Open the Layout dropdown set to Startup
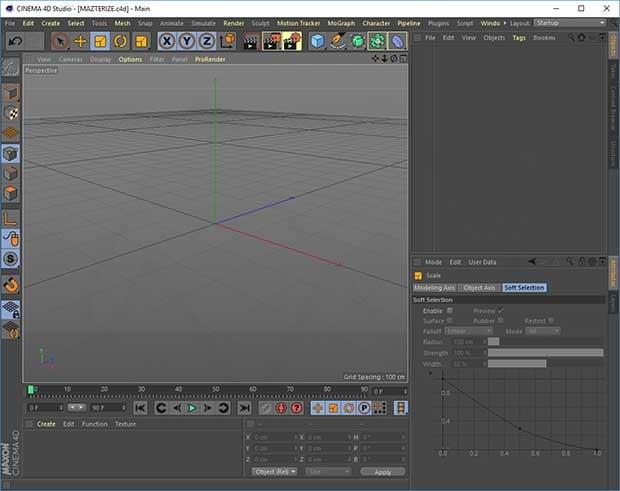The width and height of the screenshot is (620, 491). tap(569, 23)
